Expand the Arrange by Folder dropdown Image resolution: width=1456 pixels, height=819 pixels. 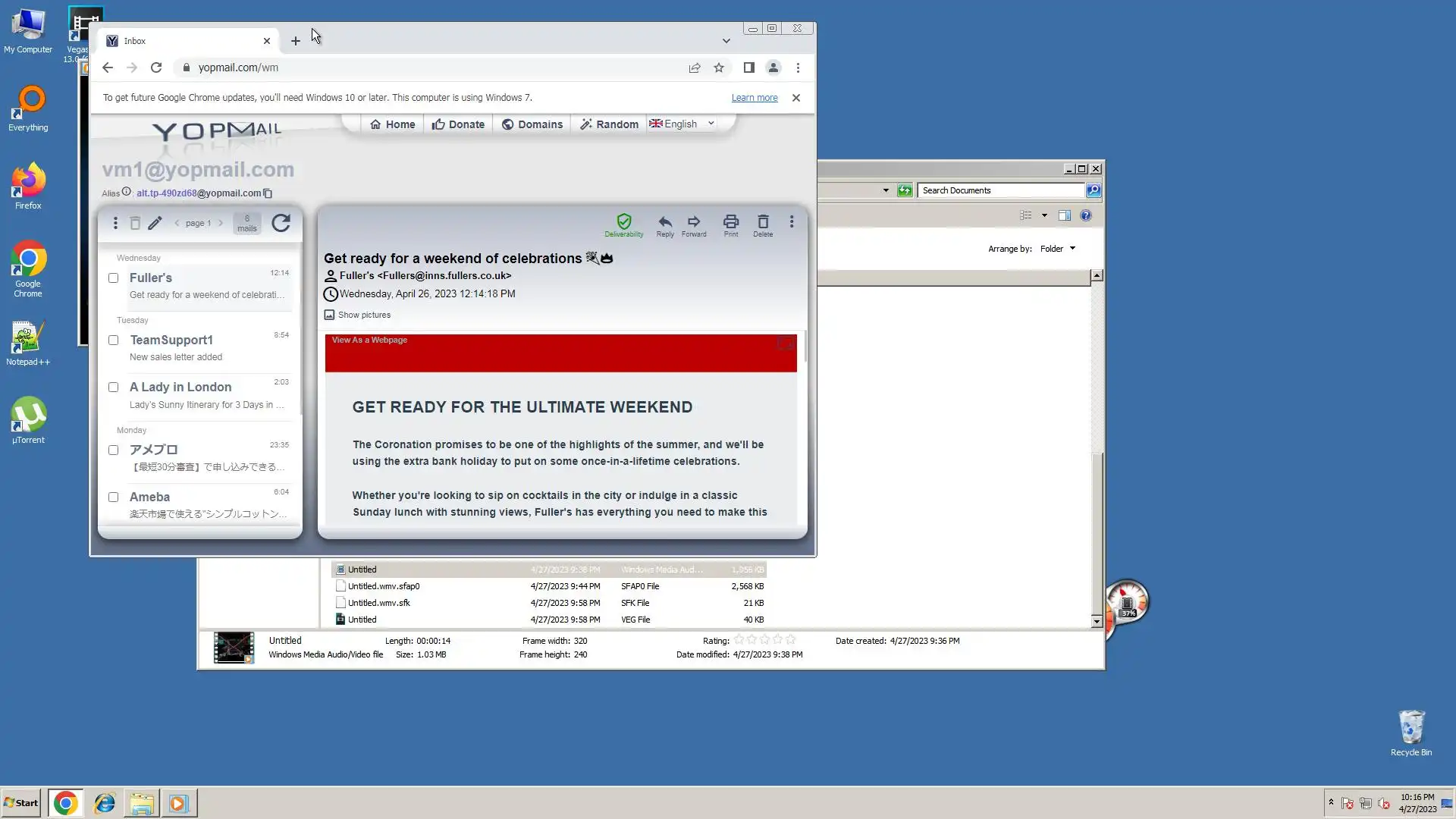coord(1057,249)
